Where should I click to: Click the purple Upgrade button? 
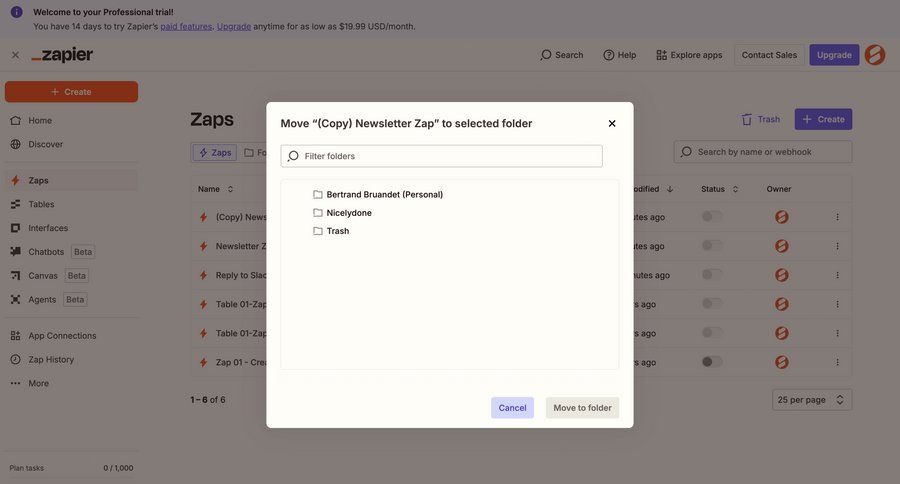coord(834,55)
